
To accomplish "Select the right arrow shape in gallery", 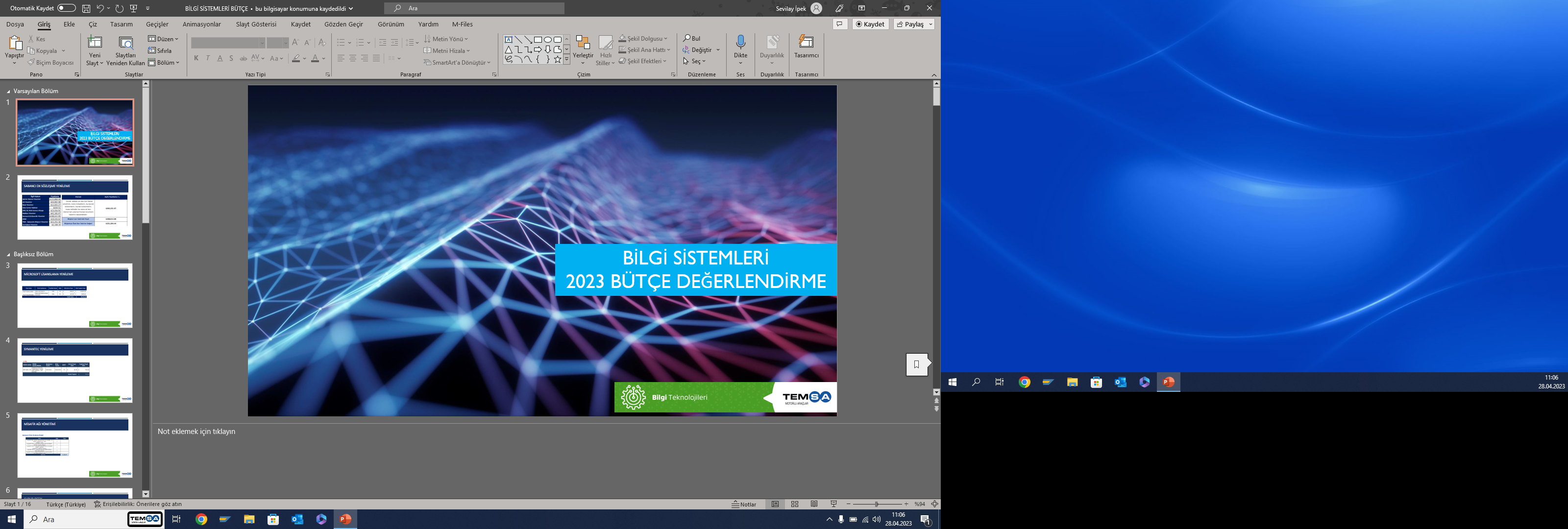I will click(x=538, y=49).
